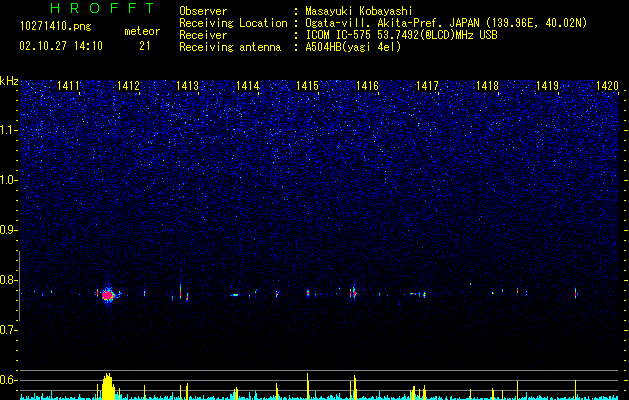Click the 1415 time axis marker
The image size is (629, 400).
point(307,85)
